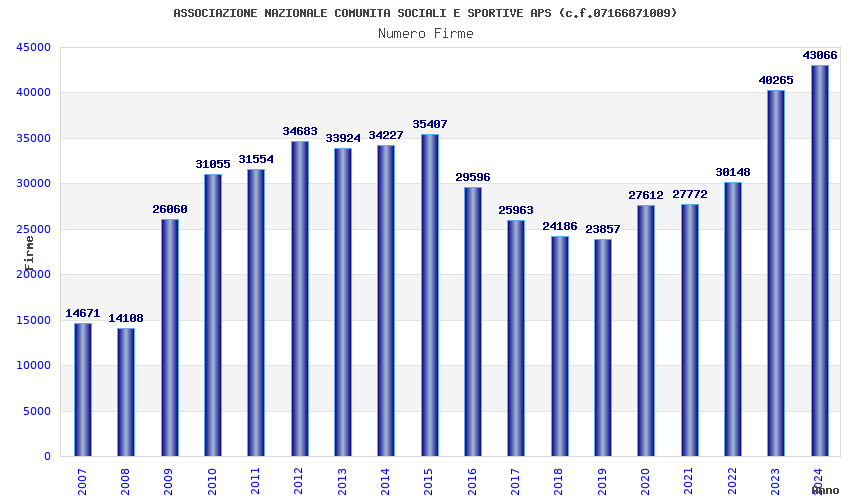Image resolution: width=850 pixels, height=500 pixels.
Task: Click the chart title ASSOCIAZIONE NAZIONALE COMUNITA SOCIALI
Action: [x=426, y=13]
